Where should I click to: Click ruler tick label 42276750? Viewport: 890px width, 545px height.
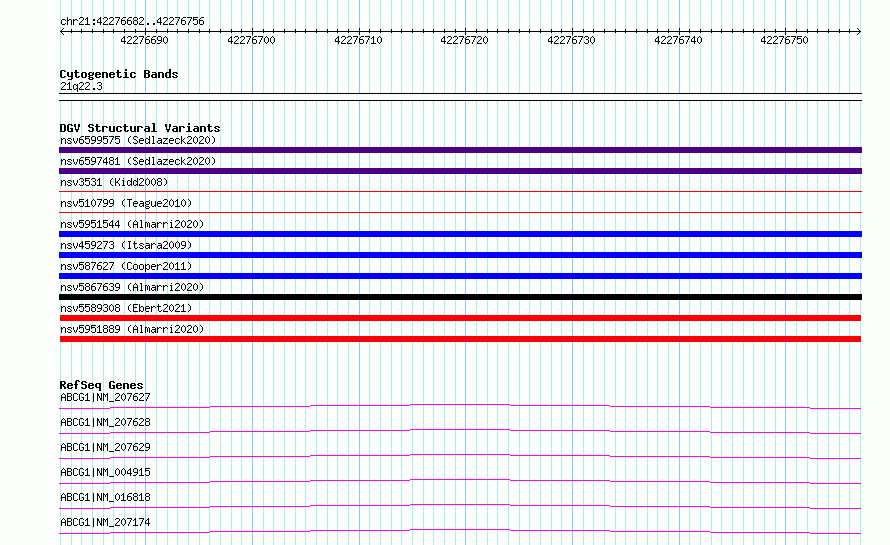point(784,40)
